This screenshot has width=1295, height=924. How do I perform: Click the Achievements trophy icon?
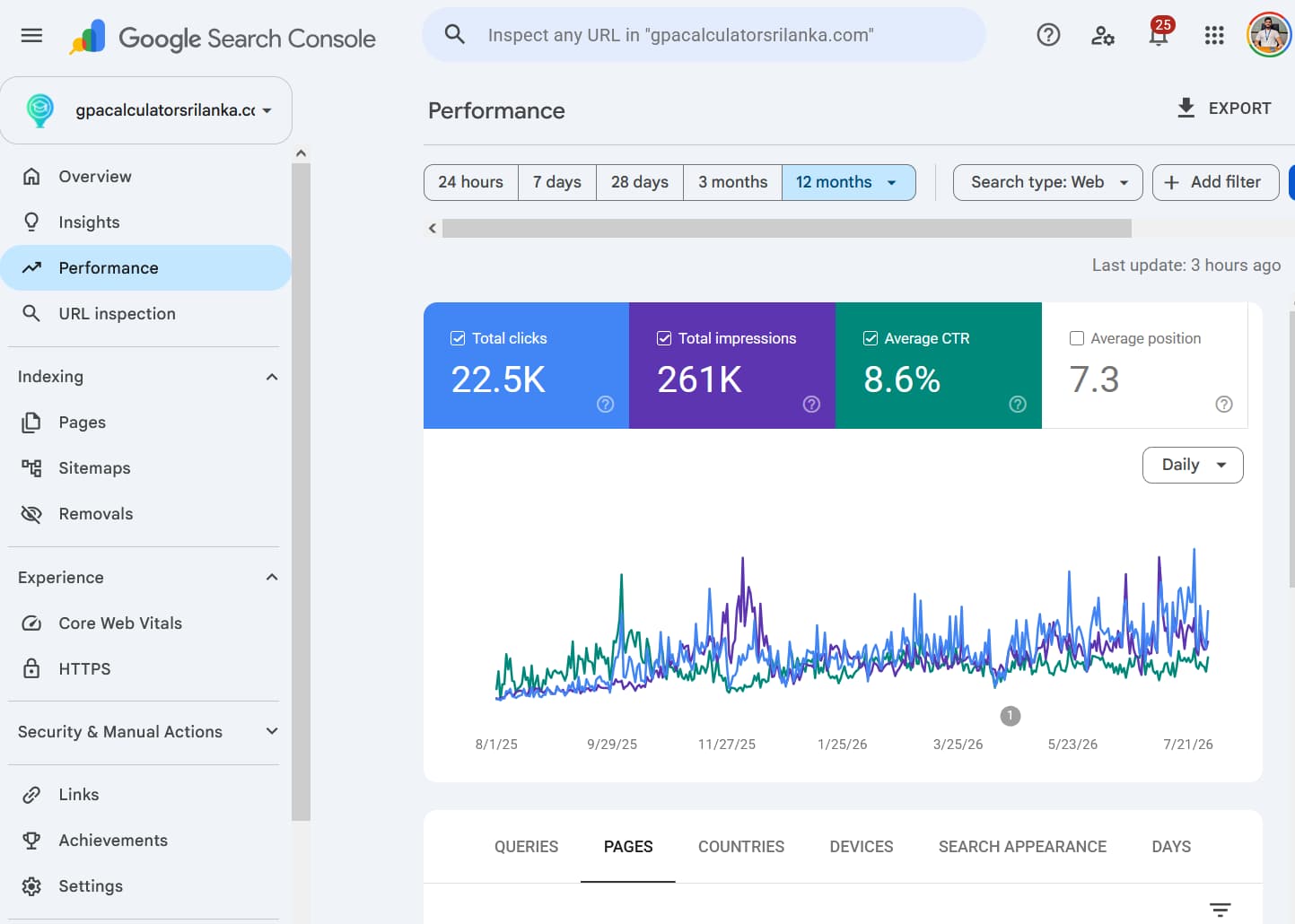pos(31,840)
